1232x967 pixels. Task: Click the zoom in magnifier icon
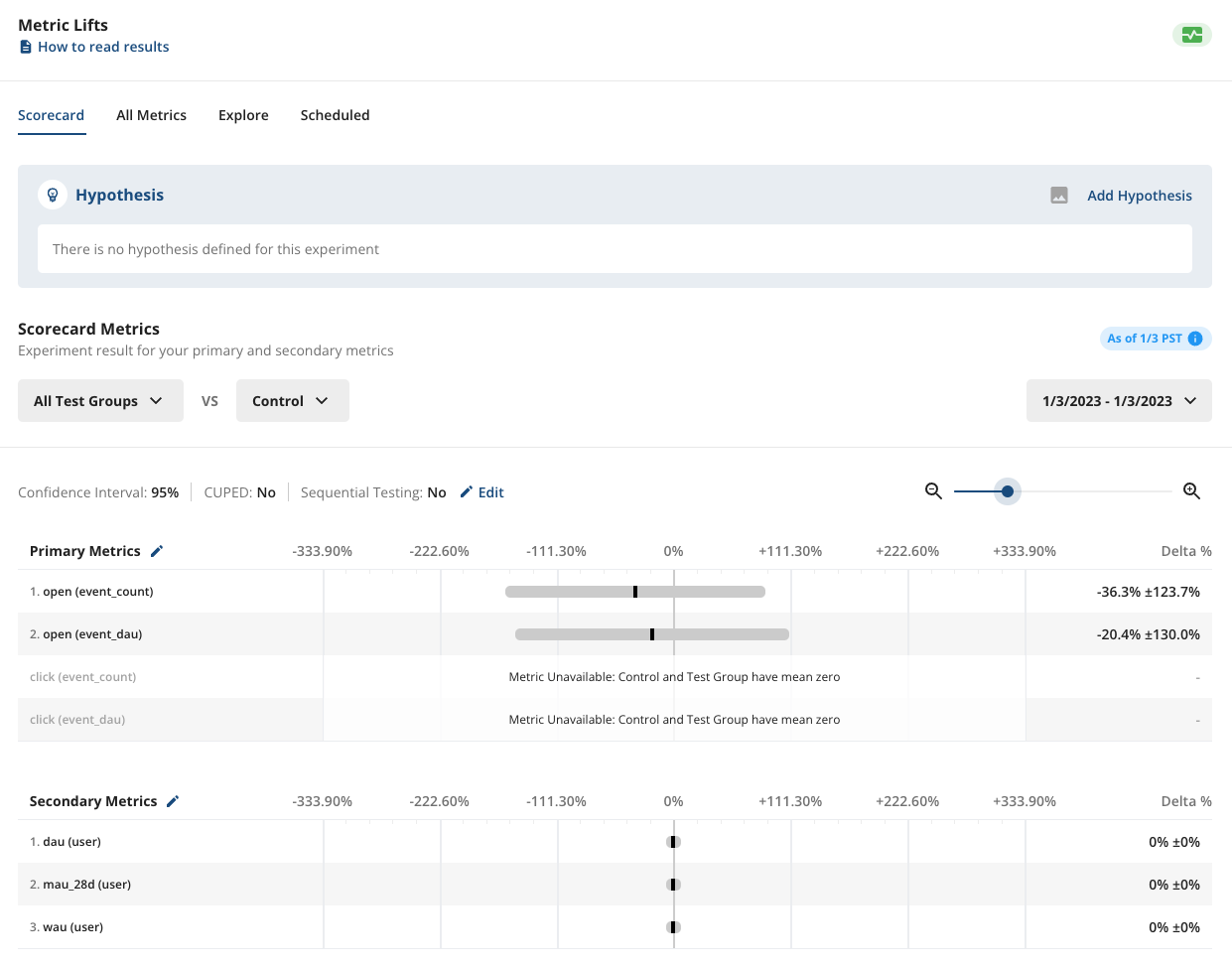1191,490
